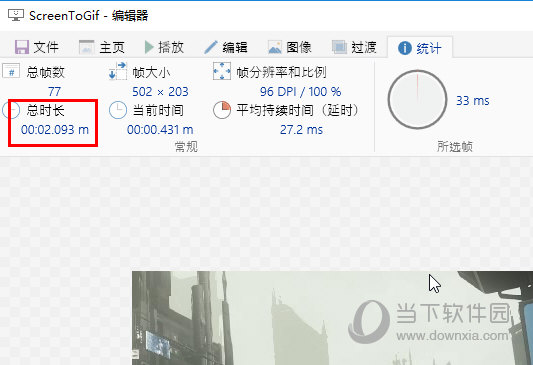The width and height of the screenshot is (533, 365).
Task: Switch to the 过渡 tab
Action: click(354, 47)
